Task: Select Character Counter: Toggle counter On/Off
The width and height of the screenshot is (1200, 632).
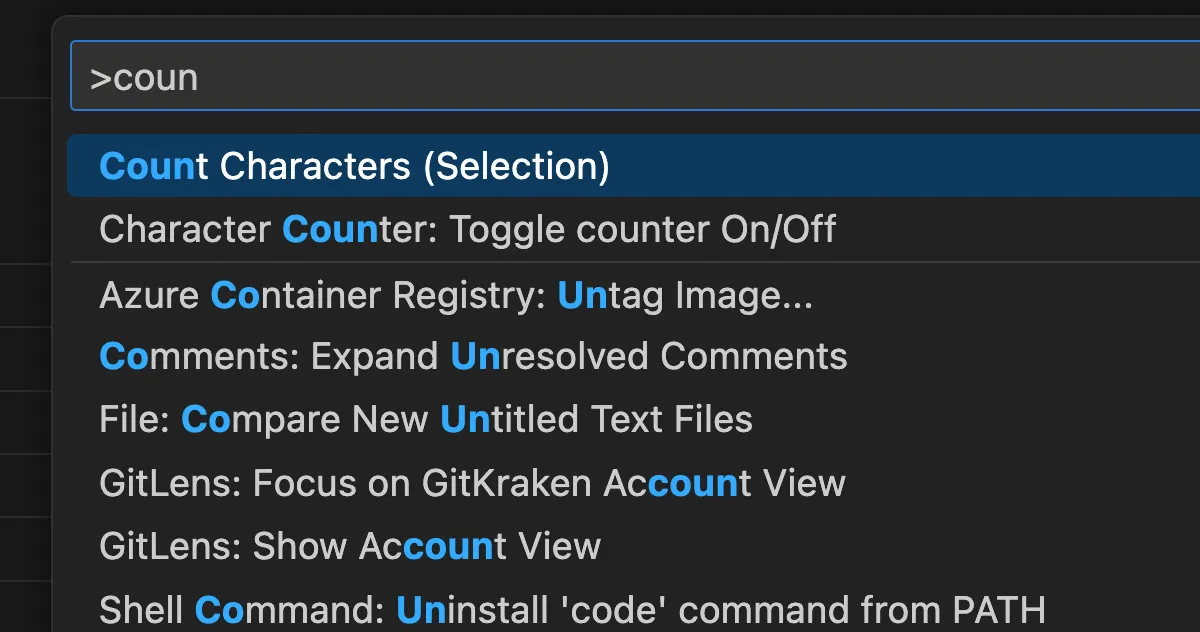Action: click(x=467, y=230)
